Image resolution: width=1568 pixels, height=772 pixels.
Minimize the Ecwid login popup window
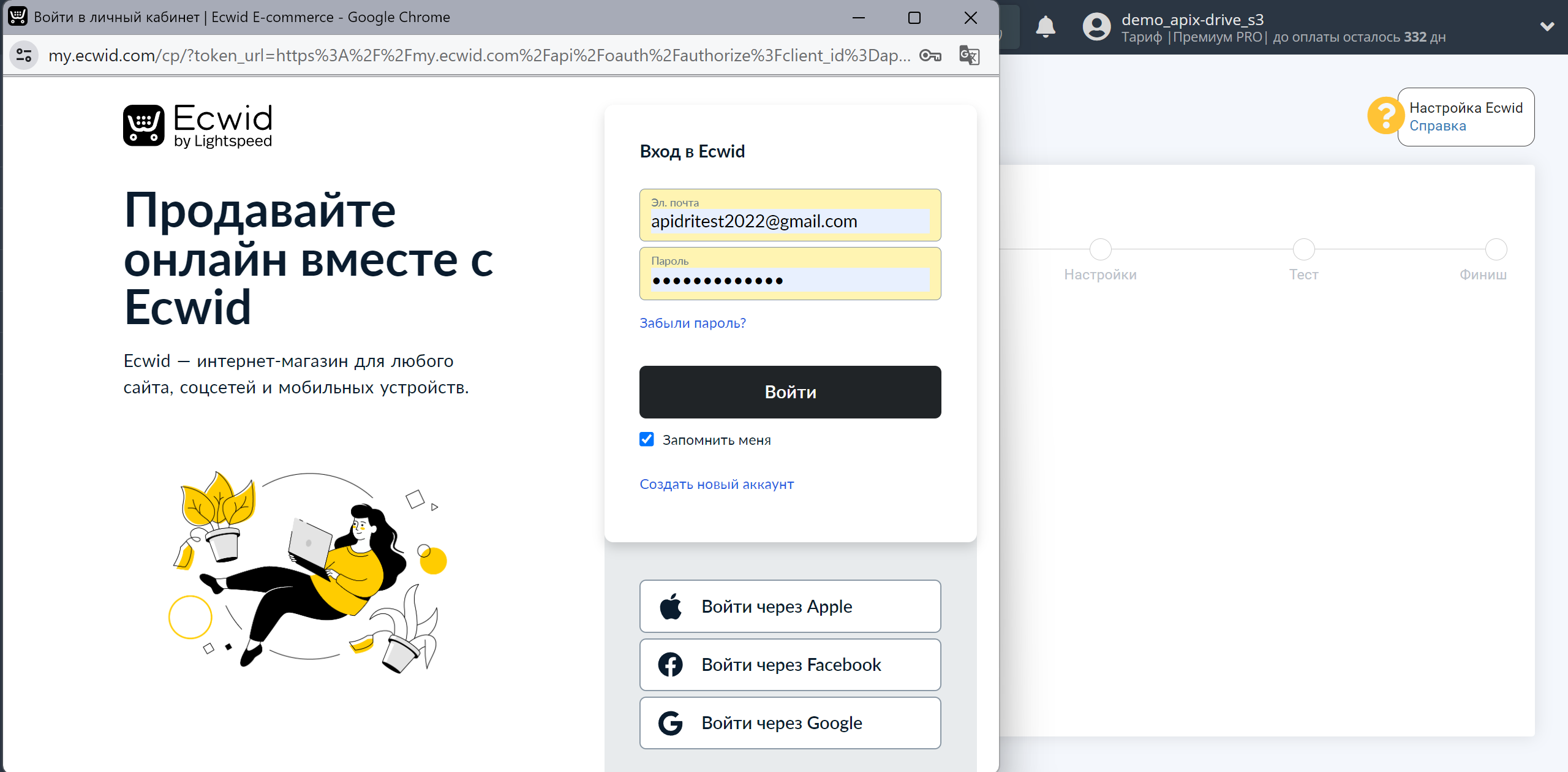point(859,17)
